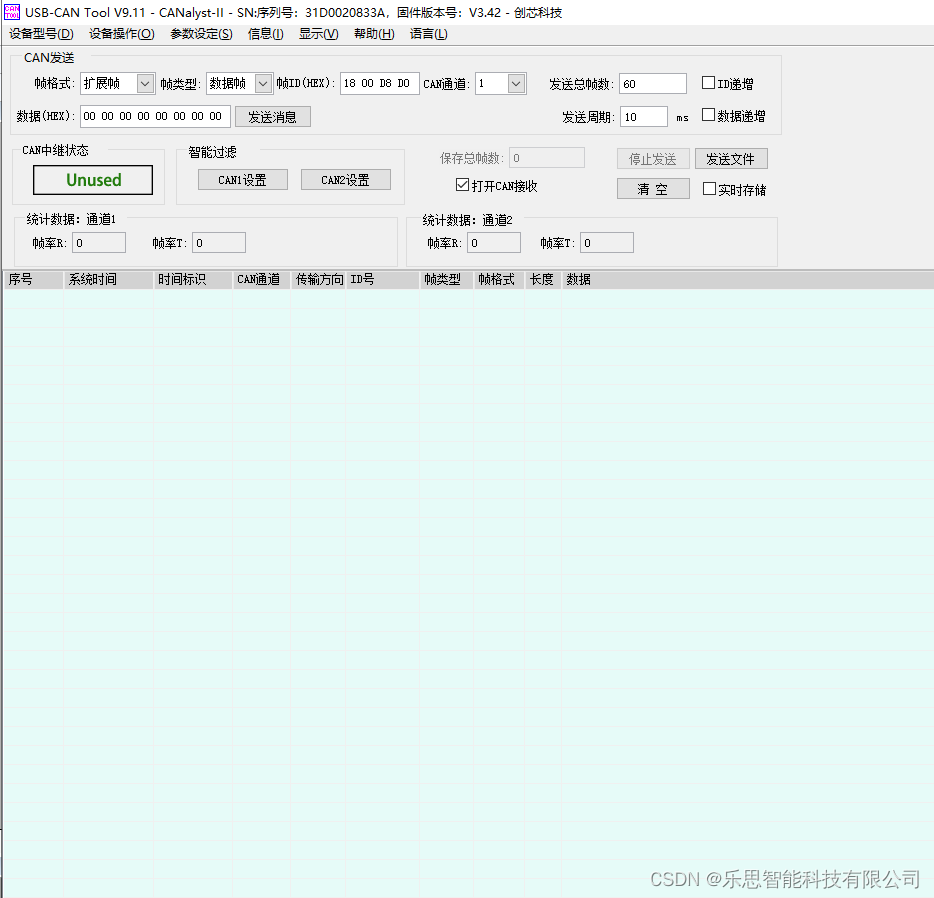
Task: Open the 设备型号(D) menu
Action: coord(40,33)
